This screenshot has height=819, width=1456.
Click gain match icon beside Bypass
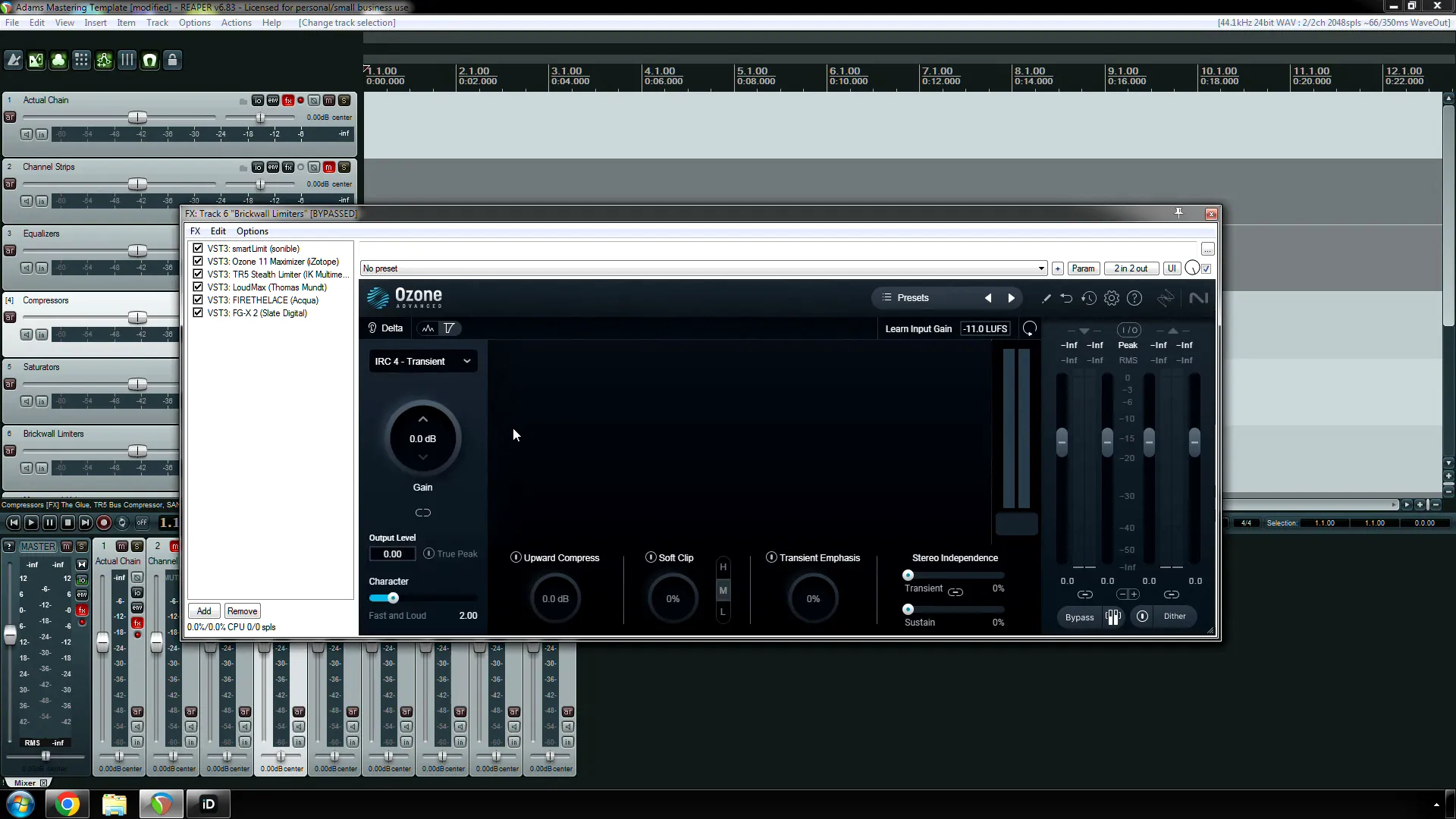[1112, 617]
